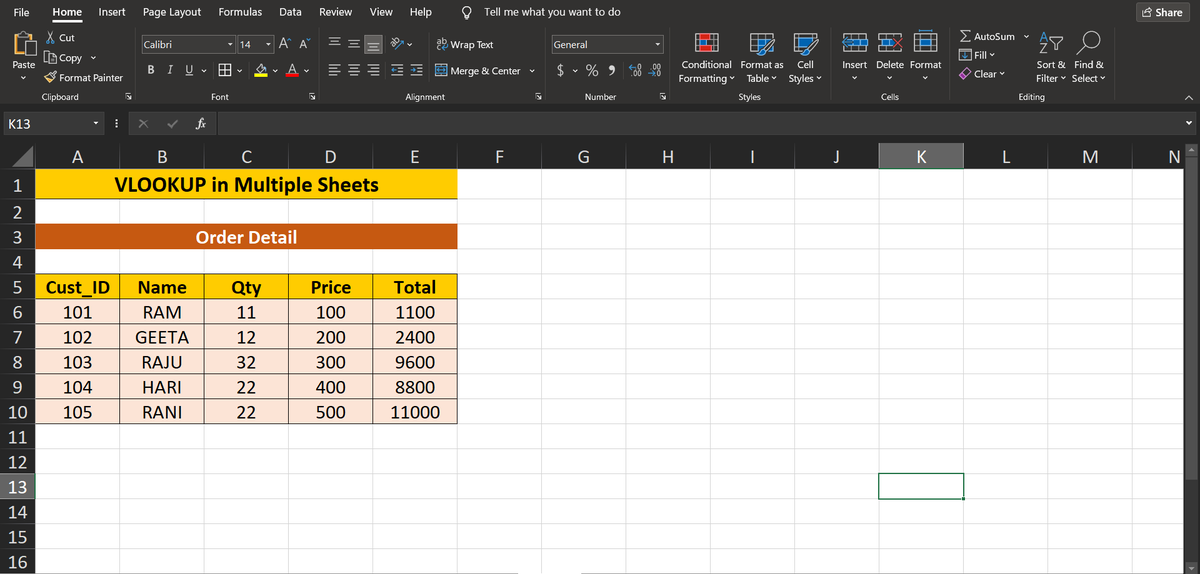Open Find & Select magnifier
The height and width of the screenshot is (574, 1200).
[1089, 58]
